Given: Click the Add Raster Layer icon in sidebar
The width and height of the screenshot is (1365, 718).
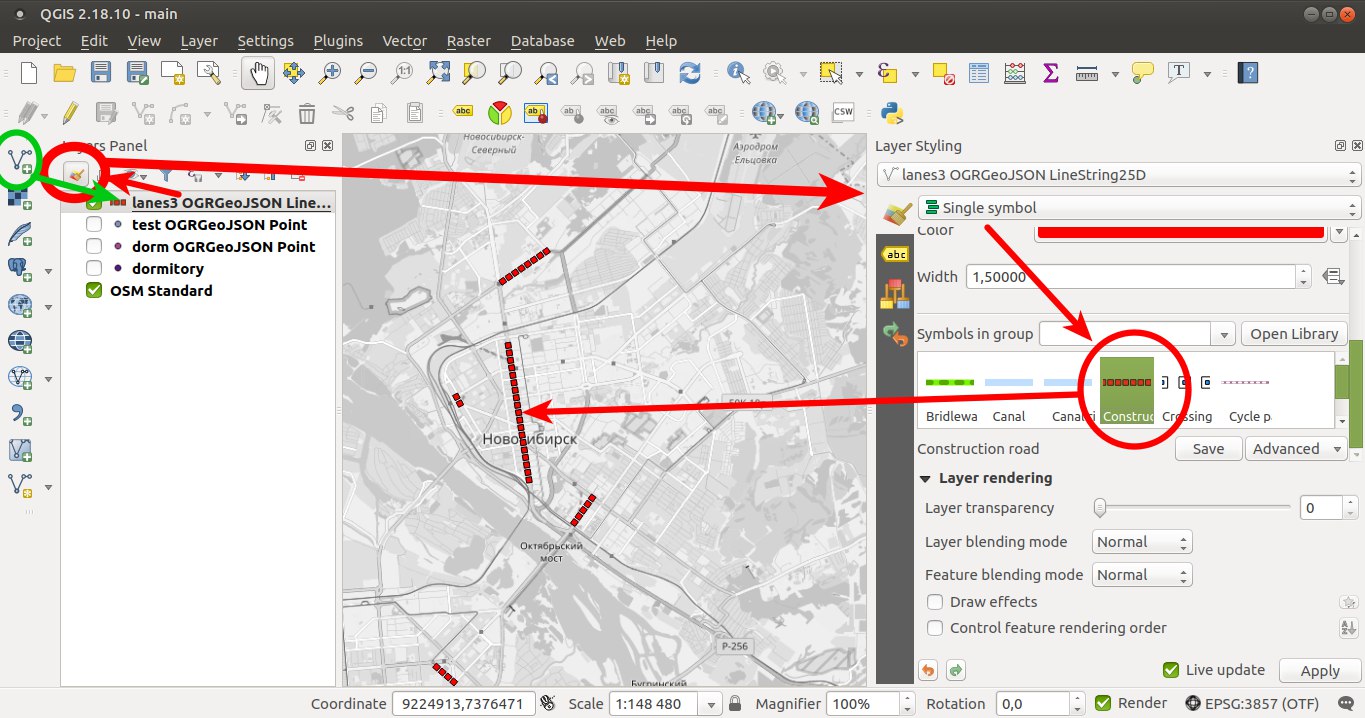Looking at the screenshot, I should pos(19,197).
